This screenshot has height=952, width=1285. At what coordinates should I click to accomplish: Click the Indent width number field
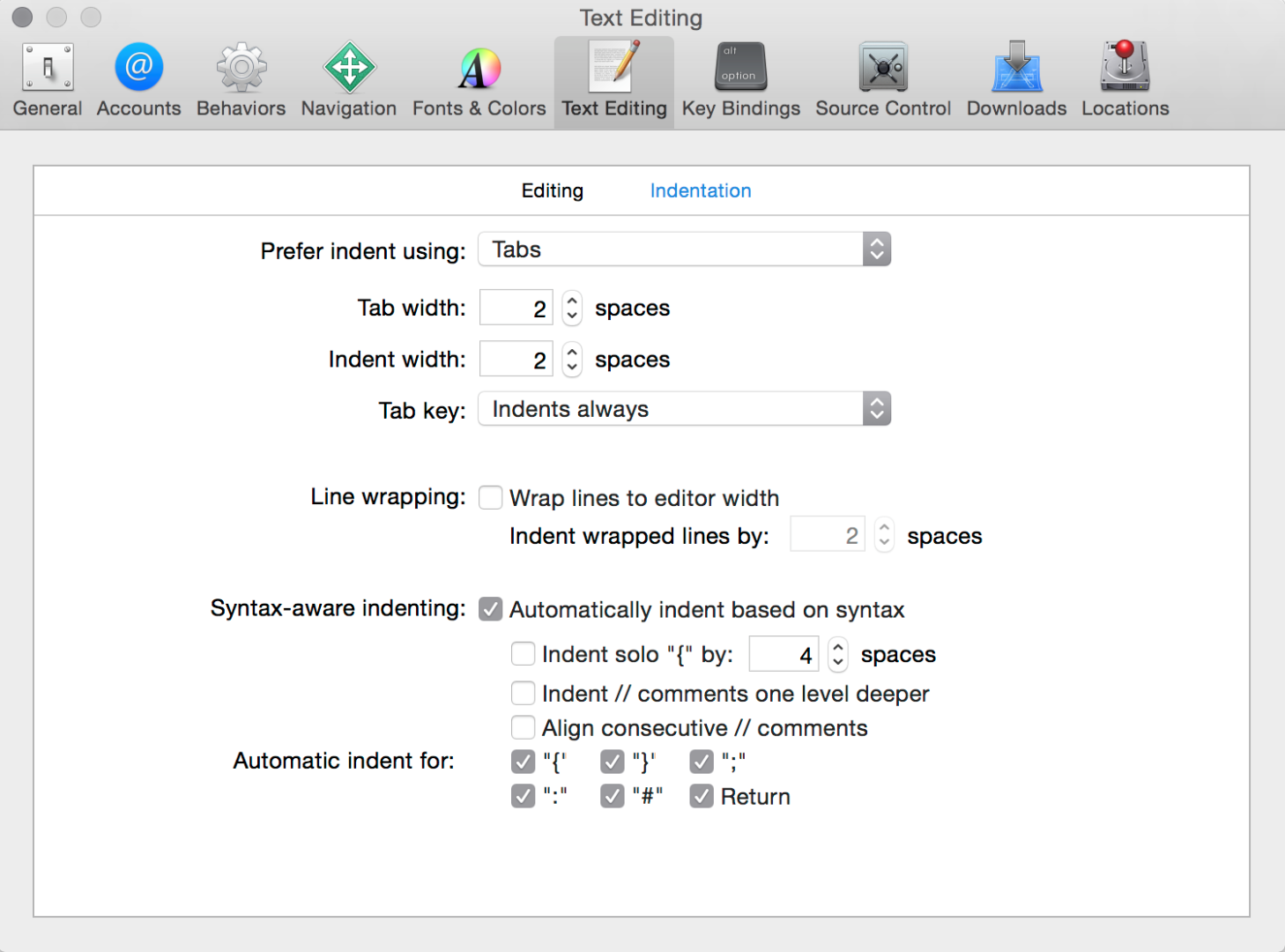tap(516, 360)
